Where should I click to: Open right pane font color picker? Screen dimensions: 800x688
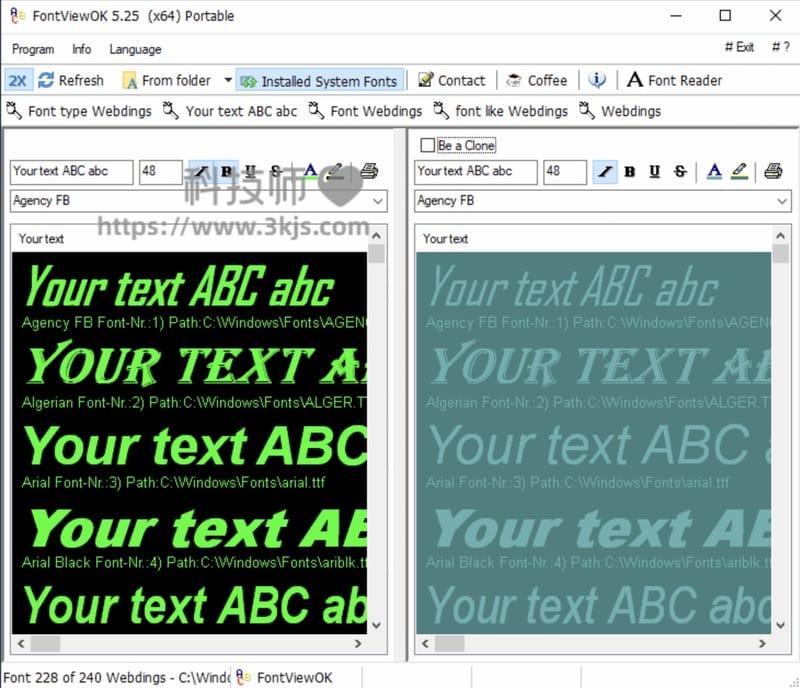pos(714,171)
